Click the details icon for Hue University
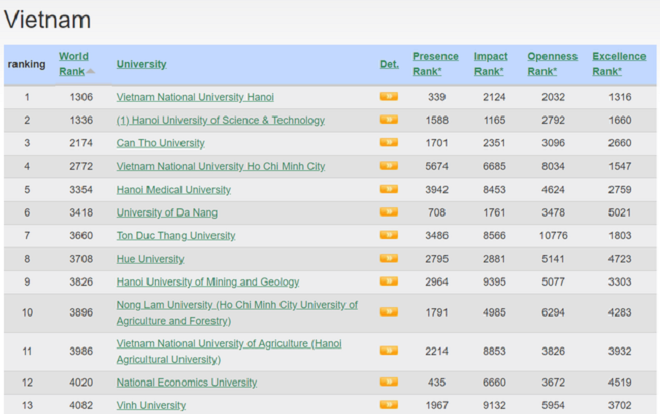Image resolution: width=660 pixels, height=414 pixels. pyautogui.click(x=388, y=258)
